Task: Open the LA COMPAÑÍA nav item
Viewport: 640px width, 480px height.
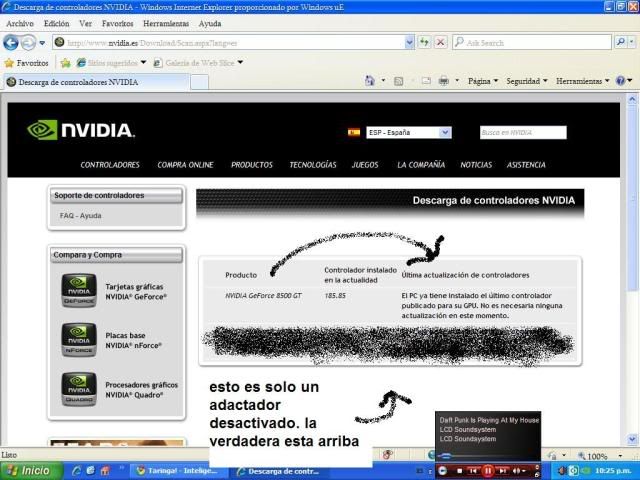Action: click(x=421, y=165)
